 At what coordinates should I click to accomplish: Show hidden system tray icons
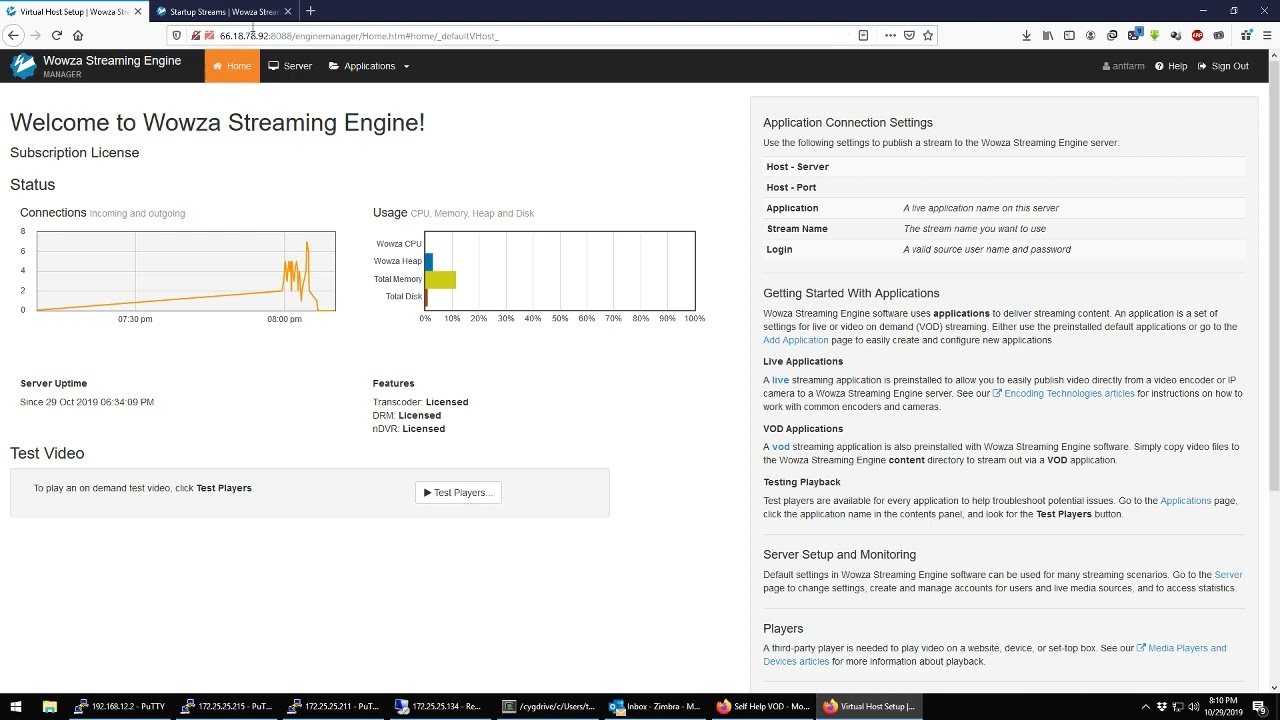1146,707
